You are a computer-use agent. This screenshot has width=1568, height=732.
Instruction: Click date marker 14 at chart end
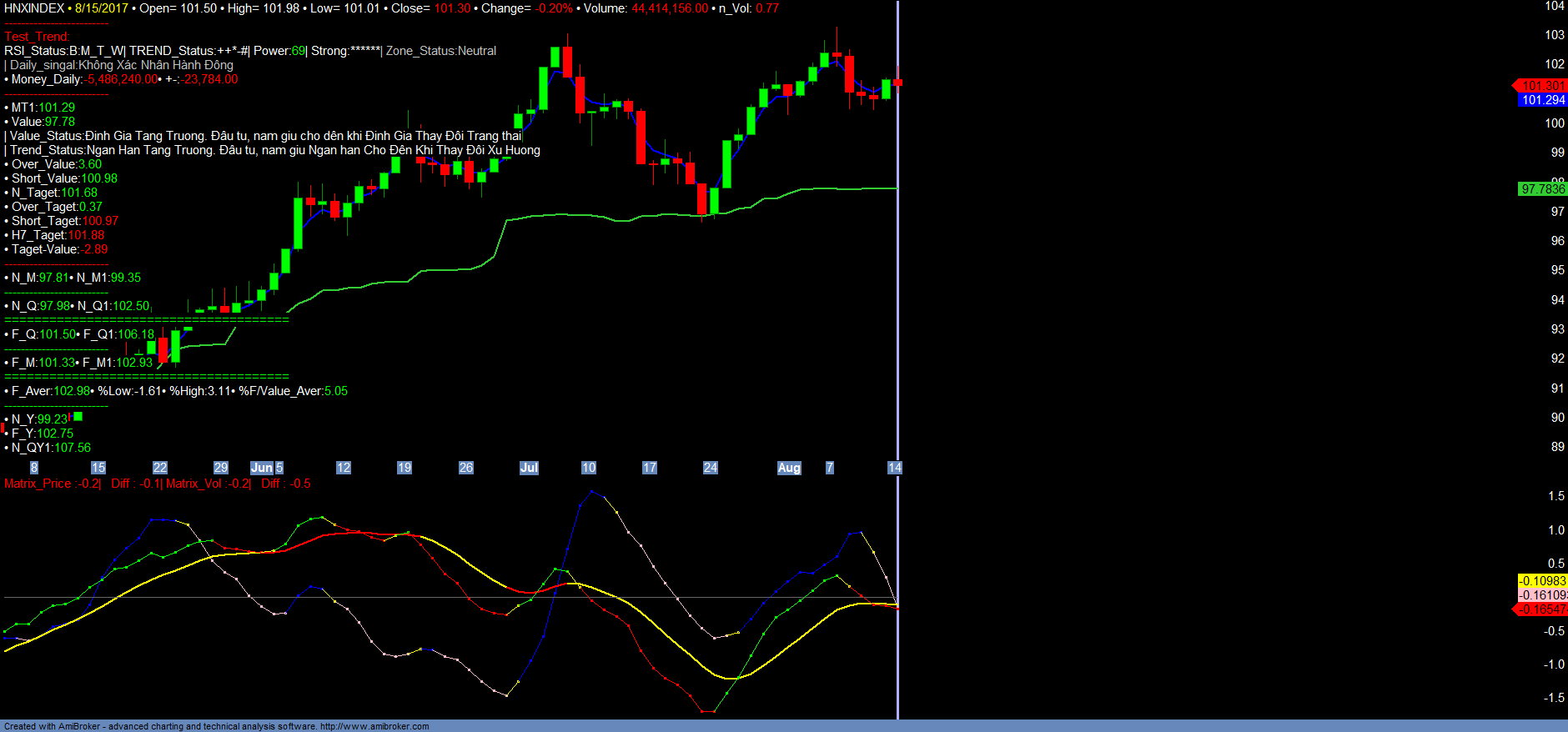(x=894, y=468)
